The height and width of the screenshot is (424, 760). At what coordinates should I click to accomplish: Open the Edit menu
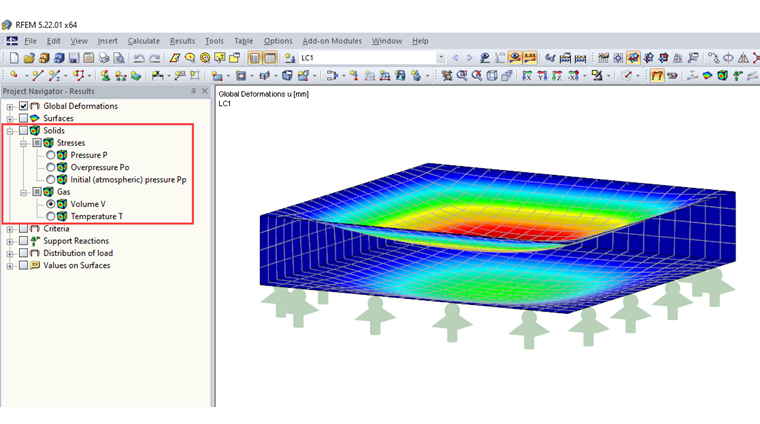click(x=53, y=41)
